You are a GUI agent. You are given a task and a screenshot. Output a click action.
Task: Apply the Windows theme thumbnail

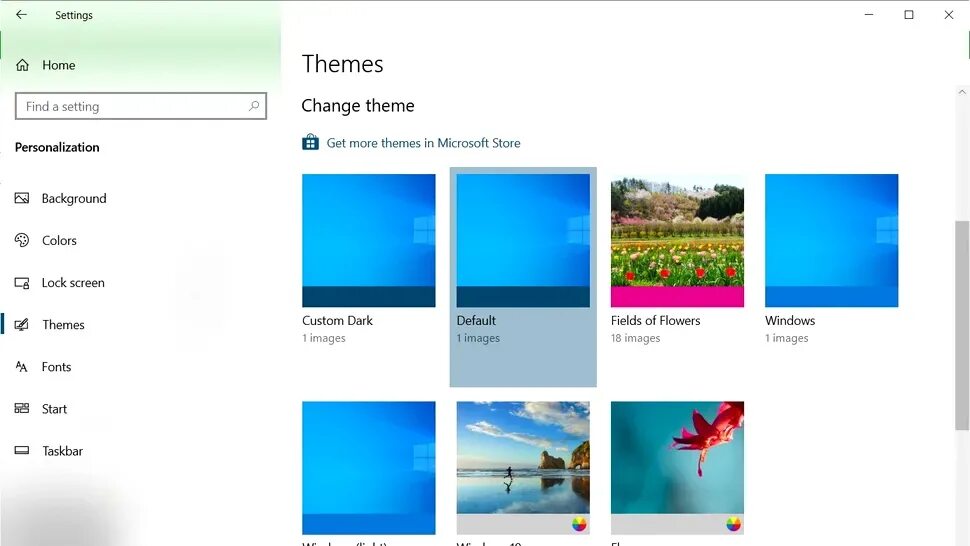[831, 240]
